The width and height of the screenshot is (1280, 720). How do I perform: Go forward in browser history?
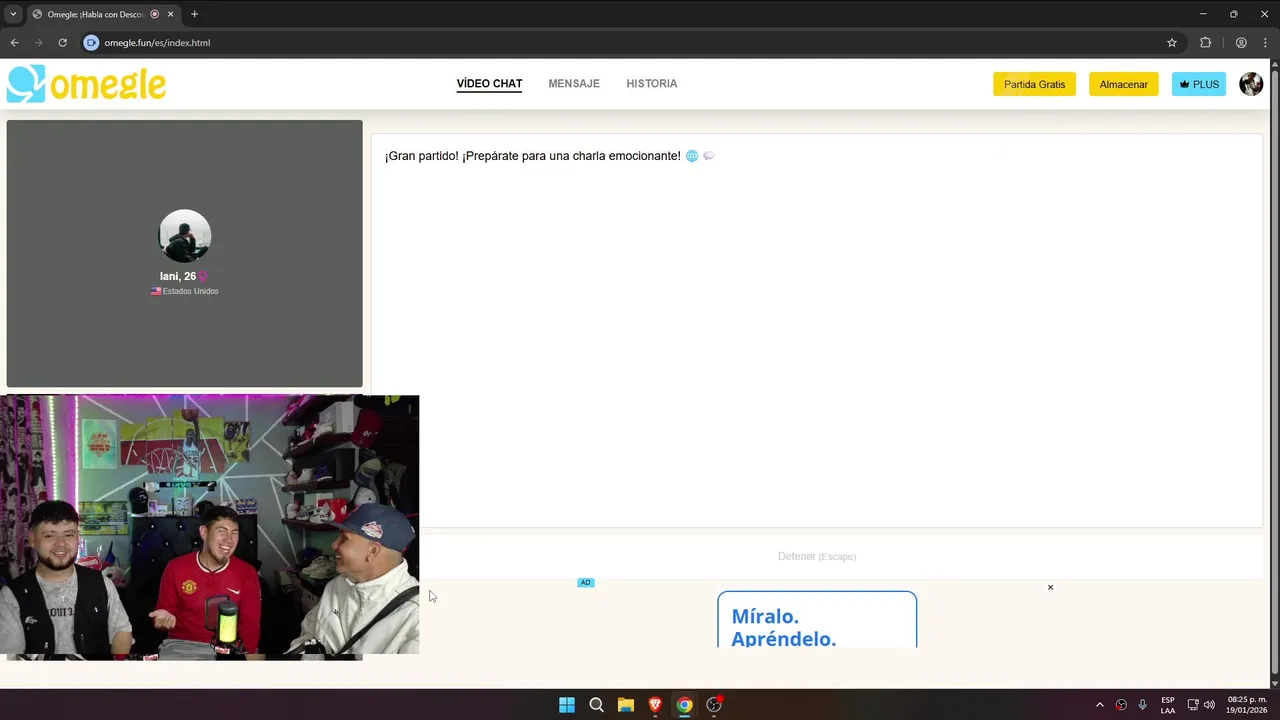pos(38,43)
